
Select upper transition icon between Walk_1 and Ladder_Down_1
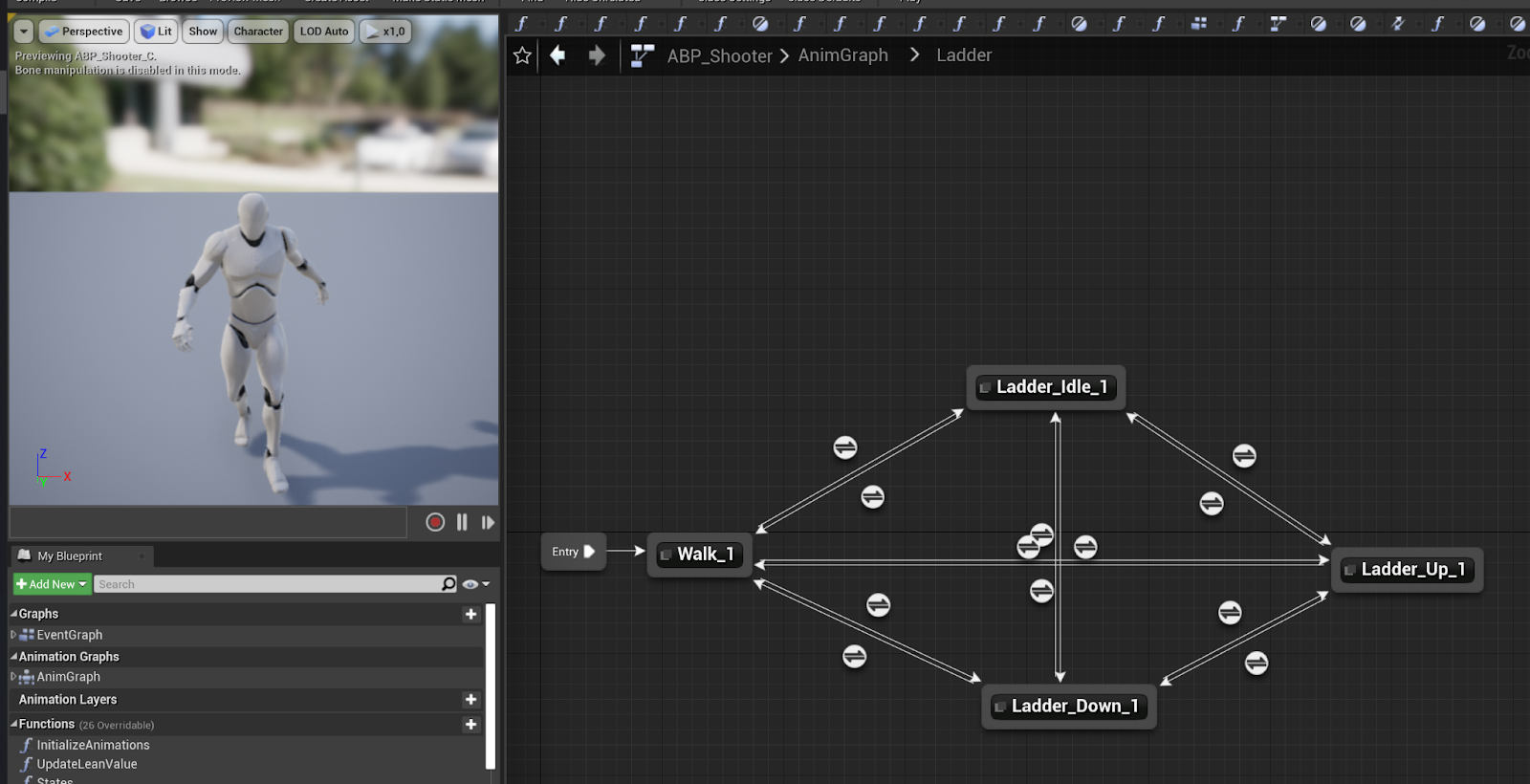tap(879, 605)
